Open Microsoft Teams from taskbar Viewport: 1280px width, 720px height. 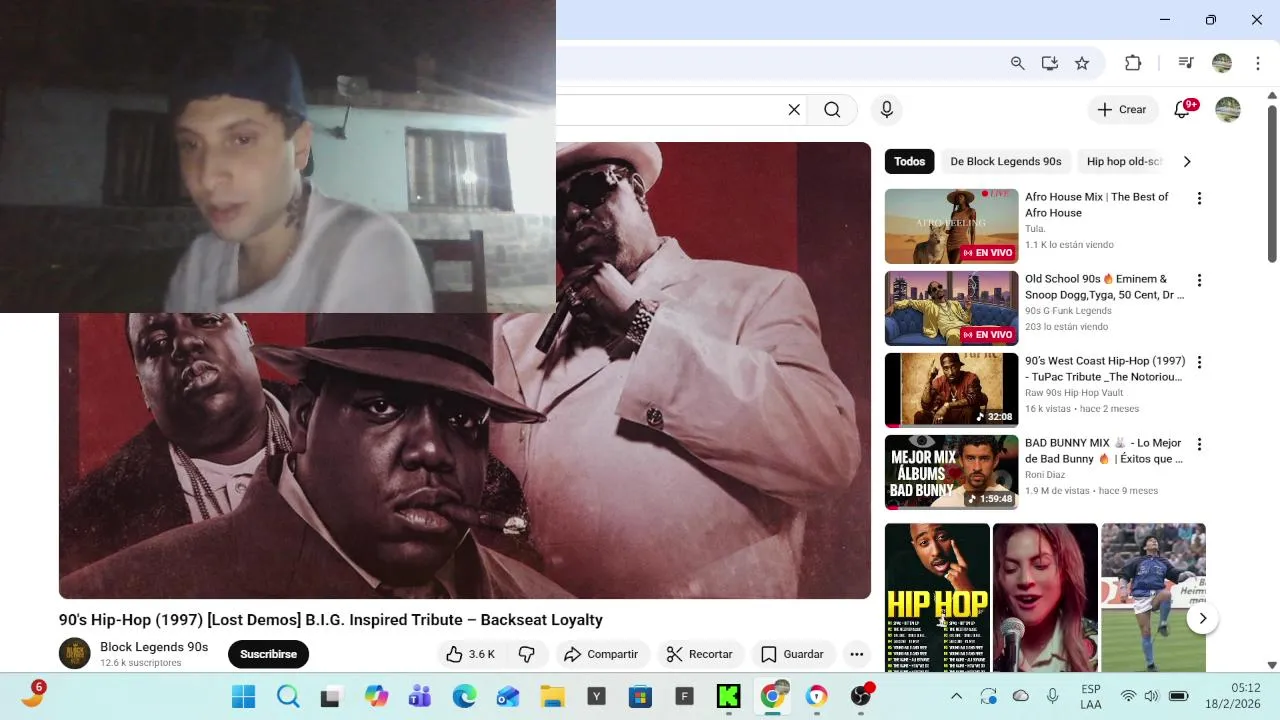tap(420, 697)
